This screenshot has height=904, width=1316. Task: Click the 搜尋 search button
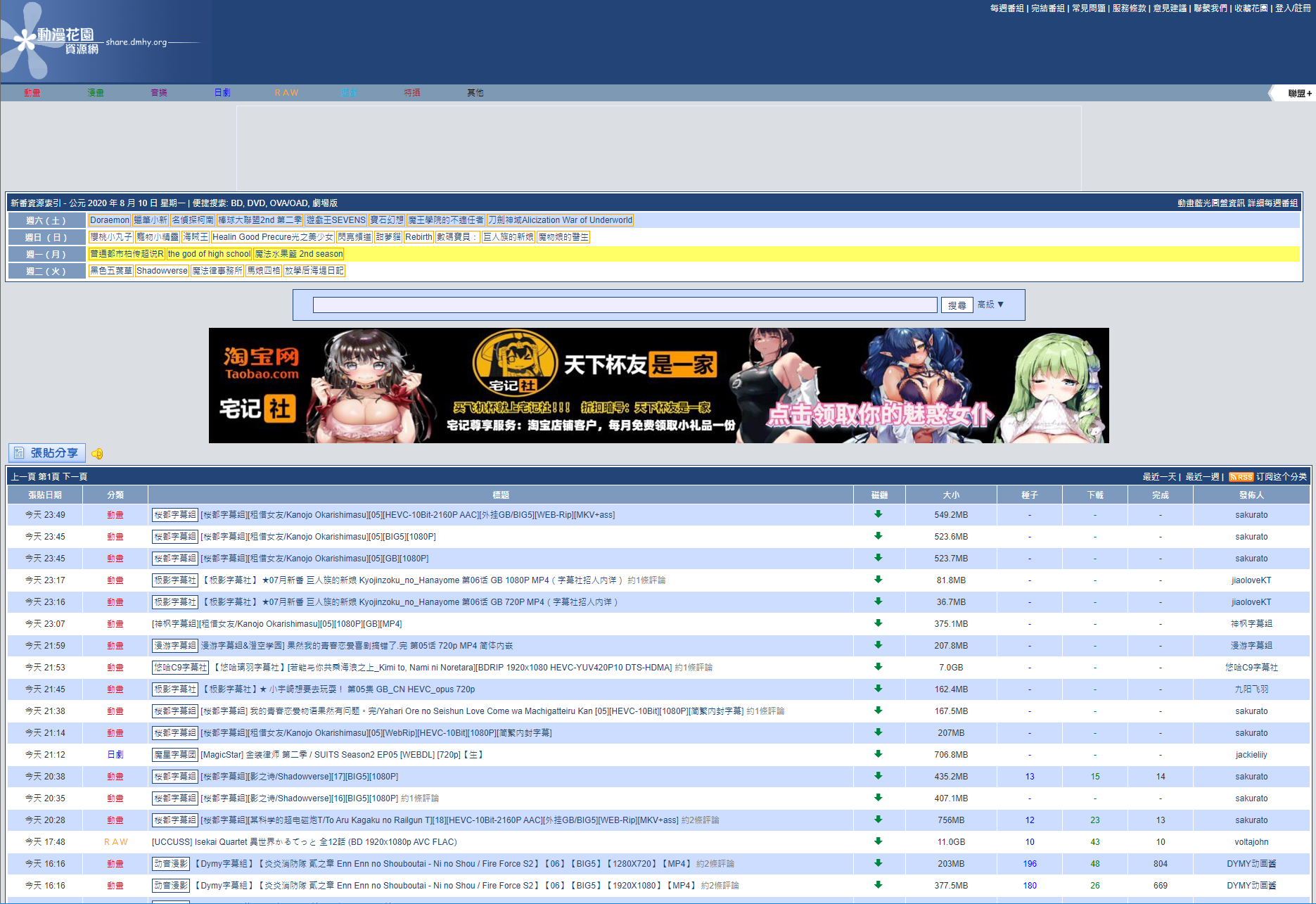pyautogui.click(x=957, y=305)
